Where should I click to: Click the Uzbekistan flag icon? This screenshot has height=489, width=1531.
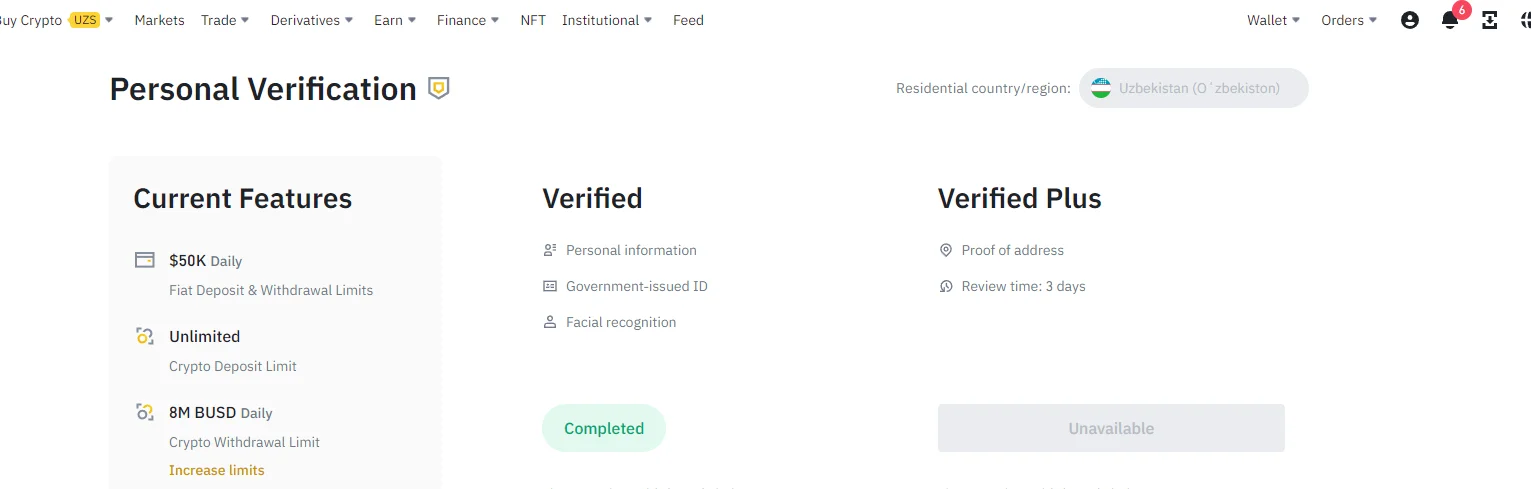pos(1101,88)
